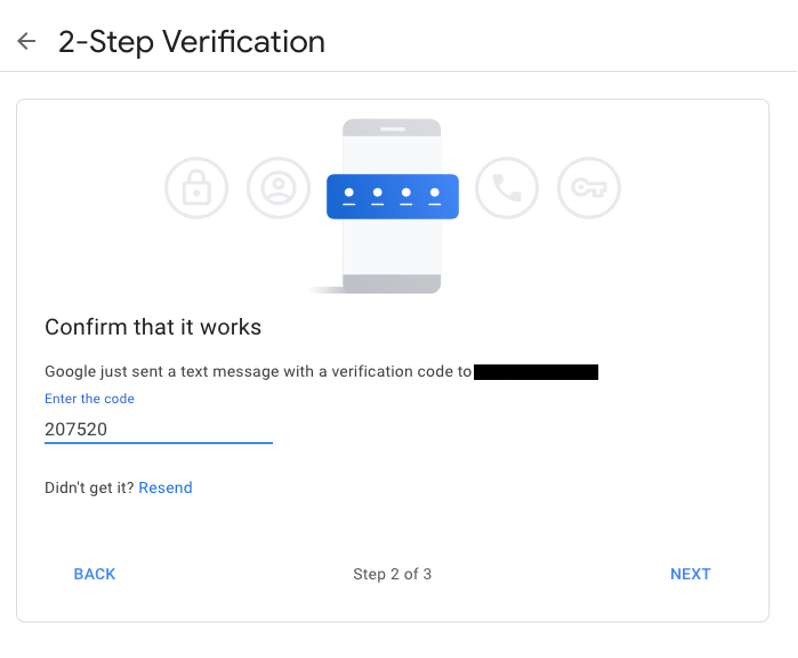798x658 pixels.
Task: Click the Resend link
Action: 165,488
